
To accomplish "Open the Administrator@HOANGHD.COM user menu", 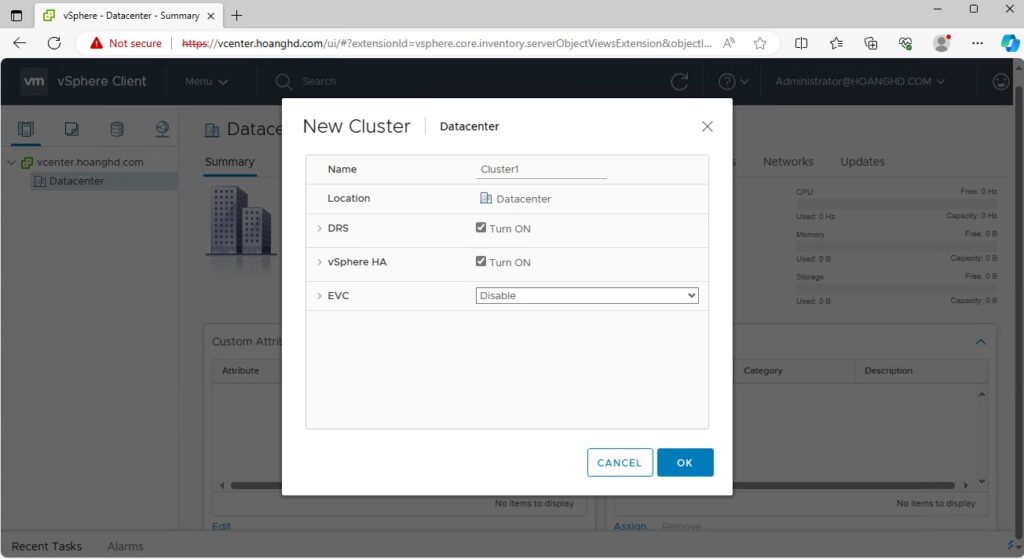I will point(859,82).
